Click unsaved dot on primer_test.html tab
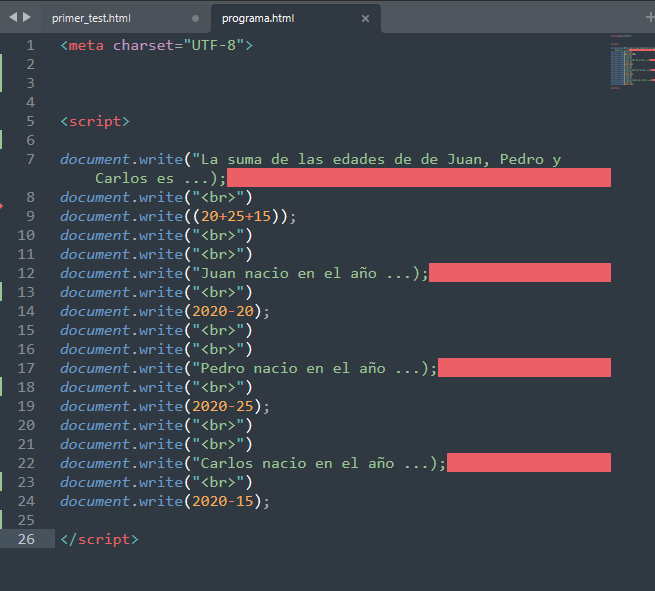The height and width of the screenshot is (591, 655). pyautogui.click(x=195, y=18)
